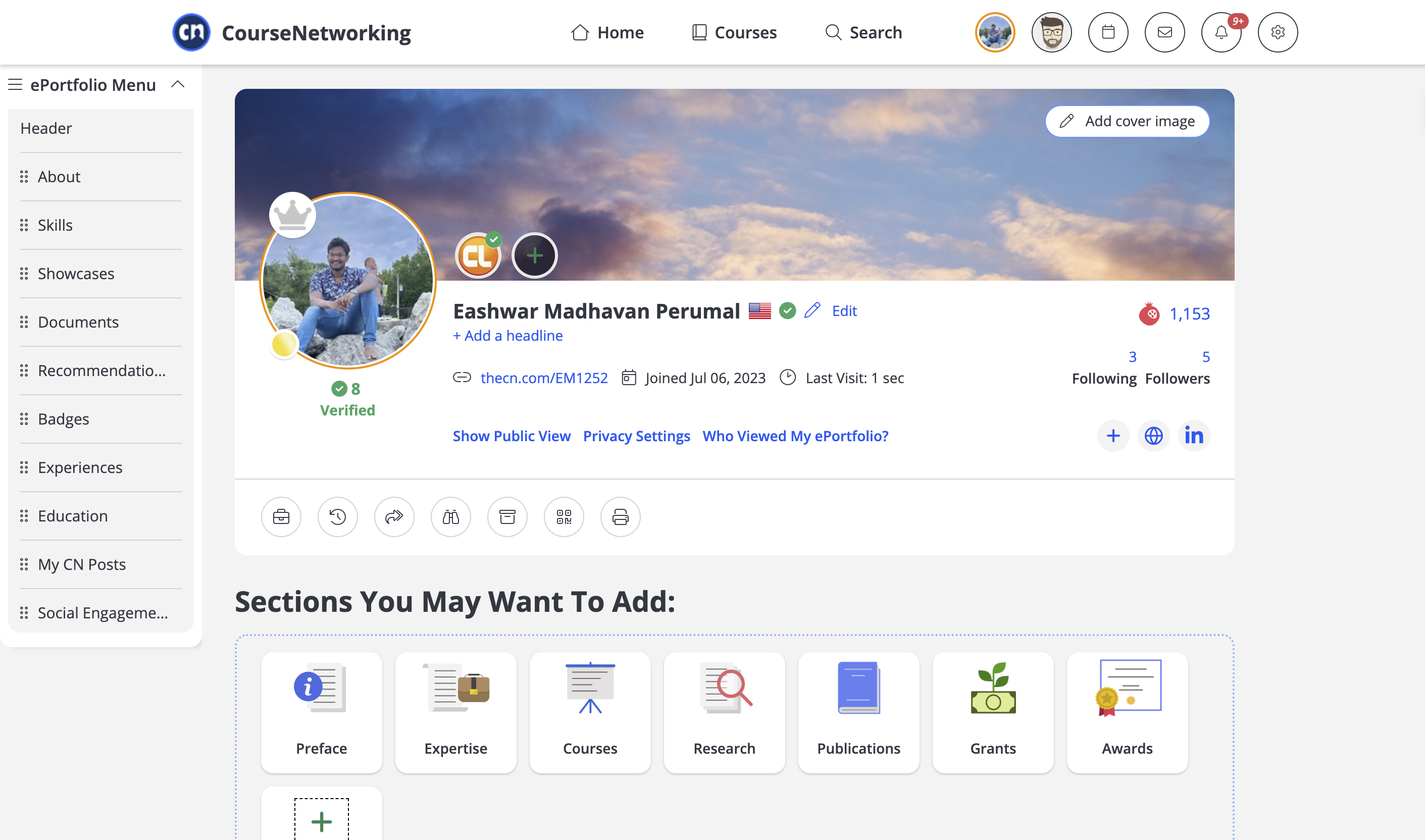Viewport: 1425px width, 840px height.
Task: Click the Edit link beside name
Action: tap(844, 311)
